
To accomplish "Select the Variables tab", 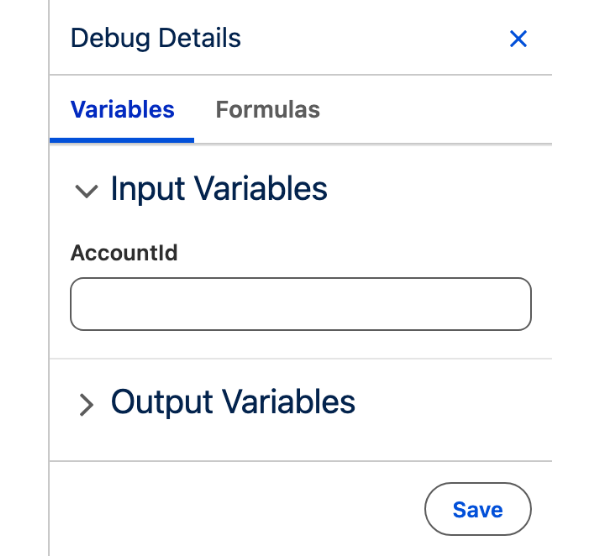I will [x=122, y=110].
